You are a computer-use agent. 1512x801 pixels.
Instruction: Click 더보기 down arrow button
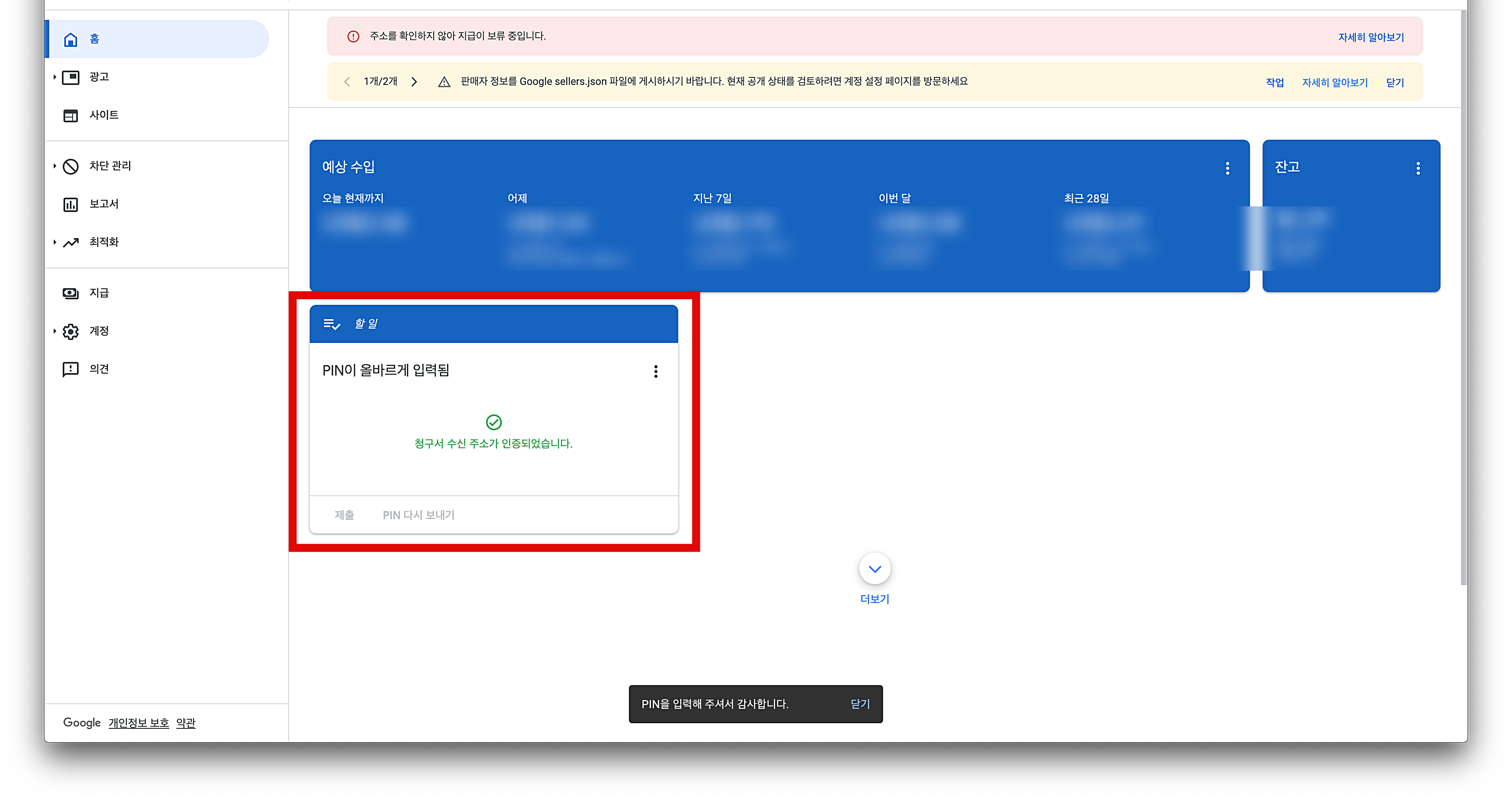875,569
